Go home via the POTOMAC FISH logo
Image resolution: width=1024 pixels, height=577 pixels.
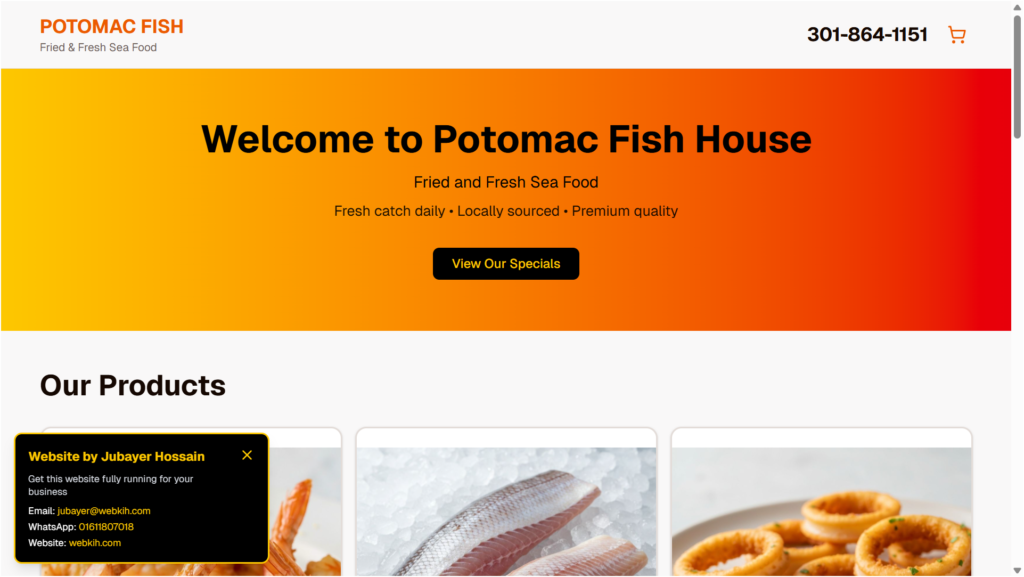(112, 27)
